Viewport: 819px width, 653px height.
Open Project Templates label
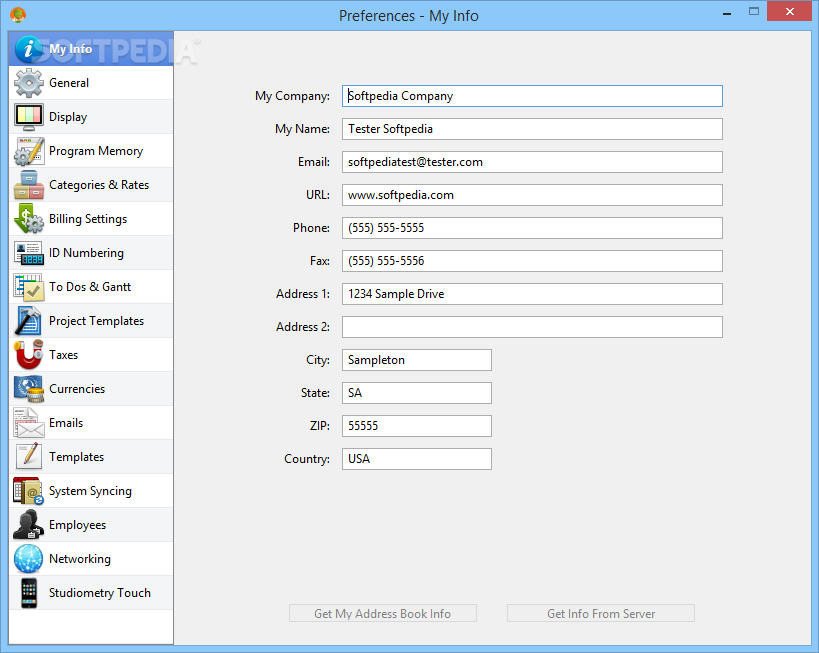pyautogui.click(x=96, y=321)
